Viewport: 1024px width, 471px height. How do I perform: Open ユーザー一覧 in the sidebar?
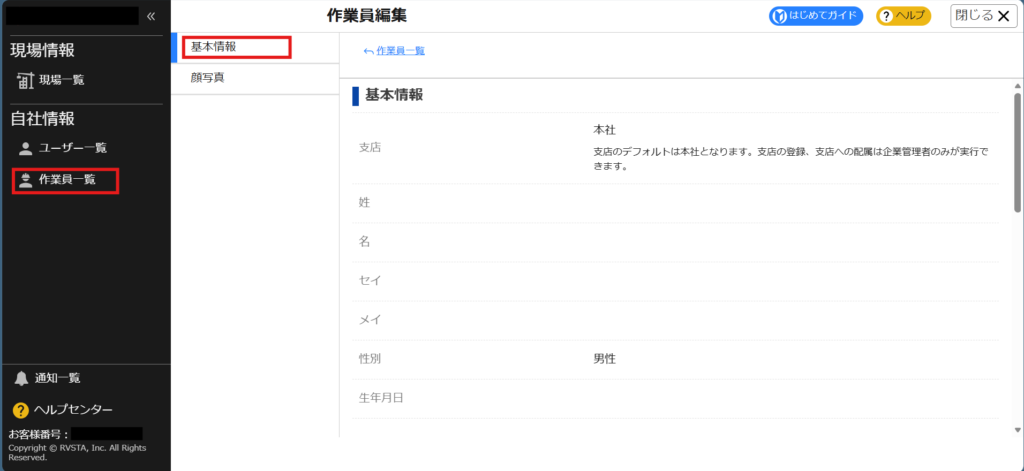point(72,148)
